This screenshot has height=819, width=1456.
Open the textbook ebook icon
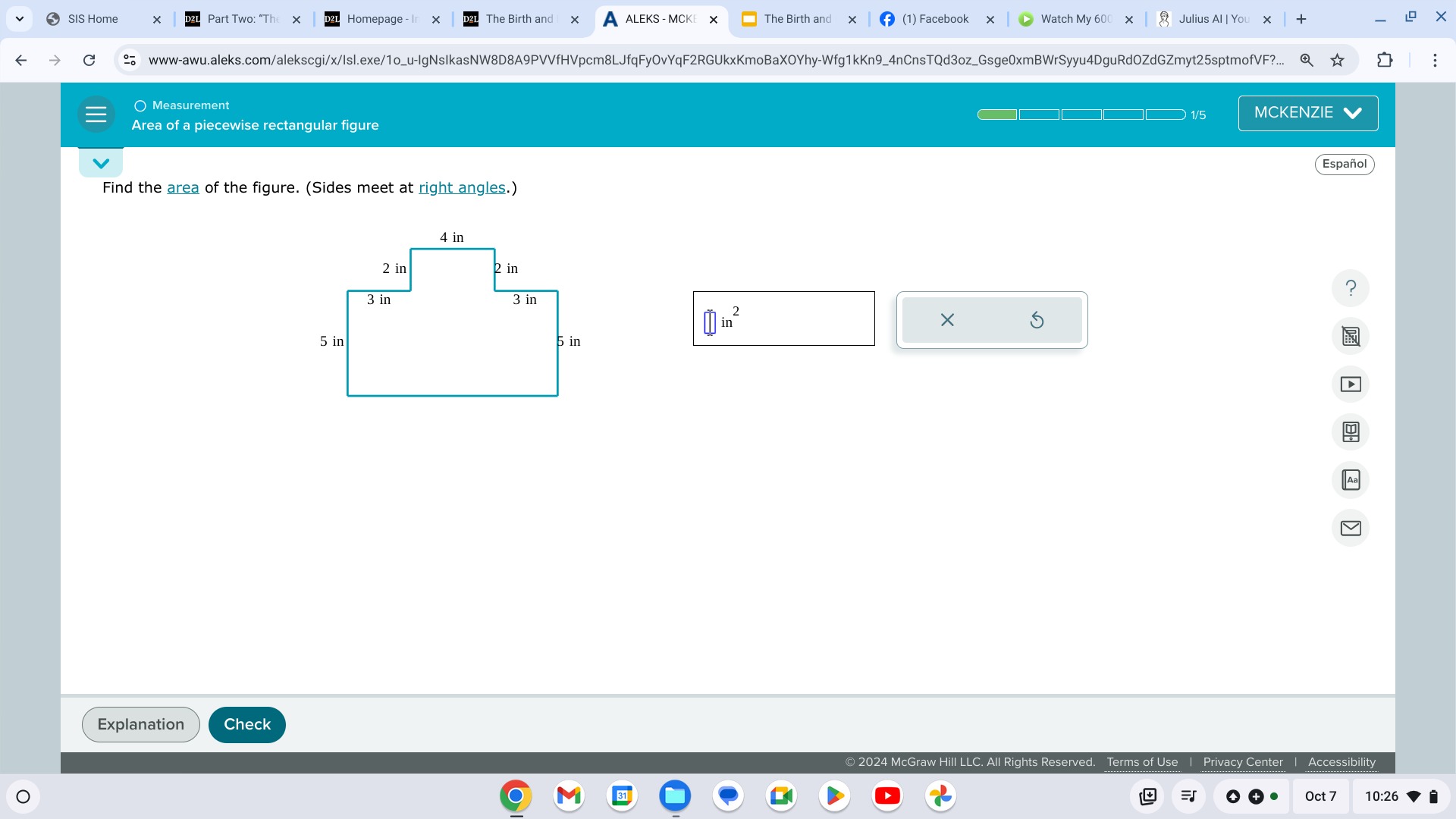tap(1351, 432)
